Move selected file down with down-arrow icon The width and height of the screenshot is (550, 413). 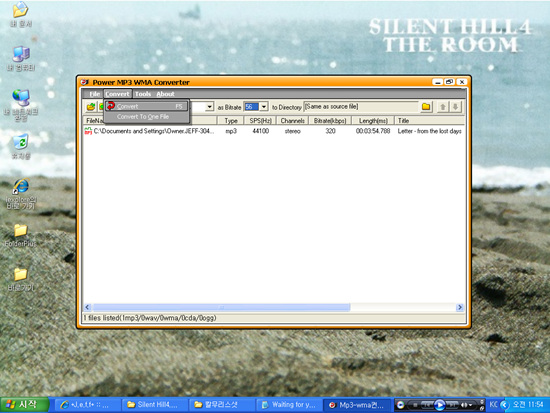click(455, 107)
